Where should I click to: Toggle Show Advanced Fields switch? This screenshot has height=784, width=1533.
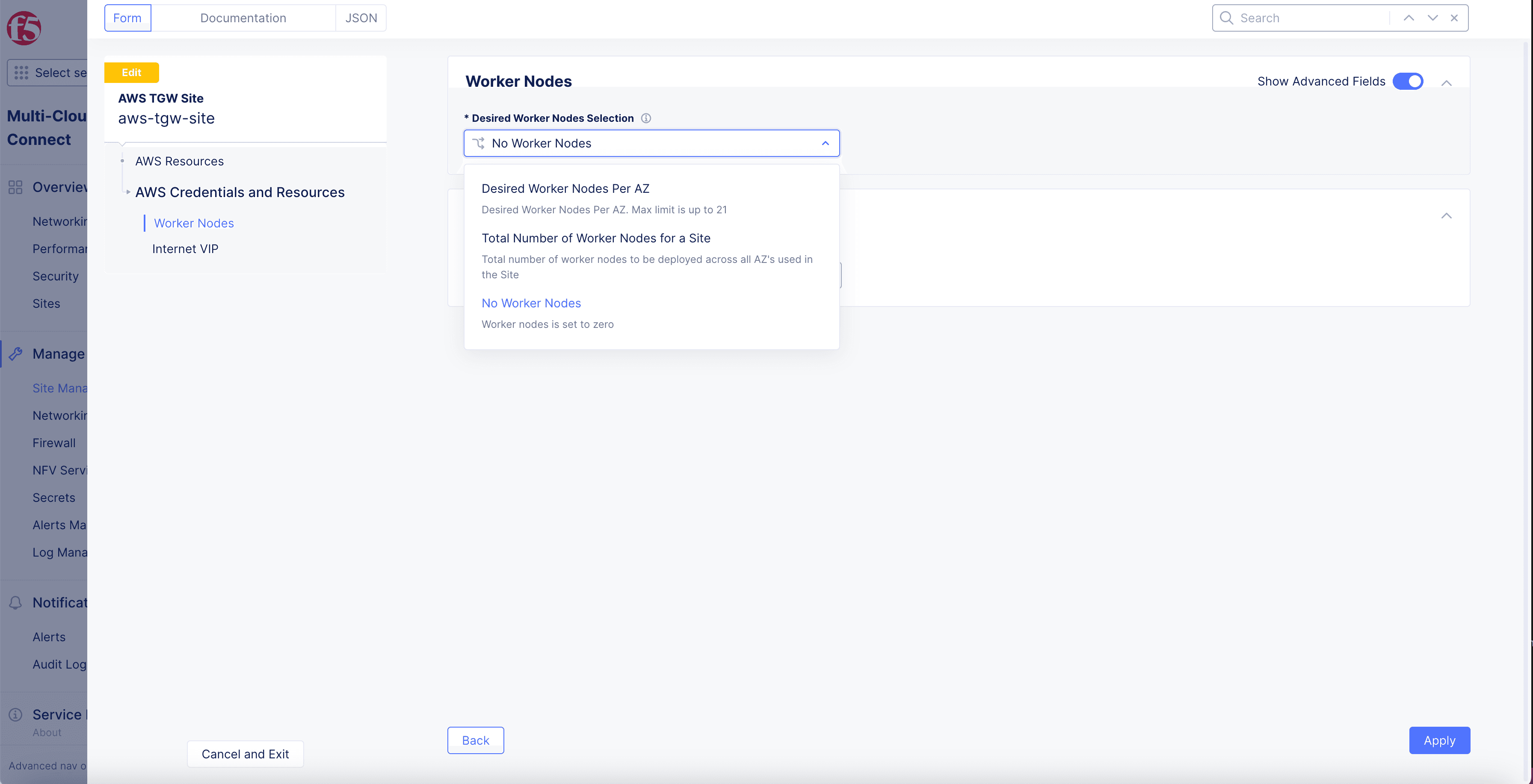(1408, 82)
